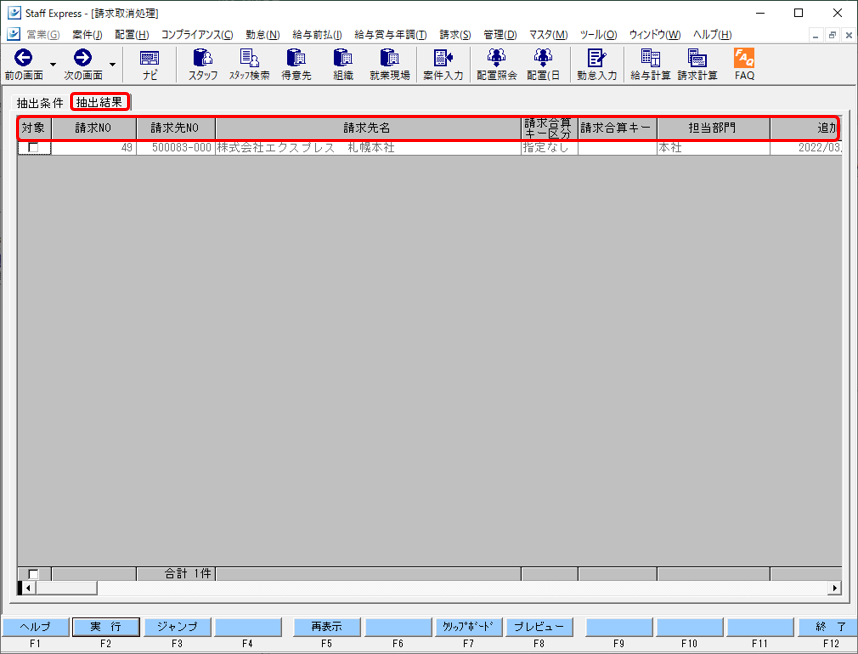Click the Staff Express title bar icon
This screenshot has height=654, width=858.
click(14, 13)
